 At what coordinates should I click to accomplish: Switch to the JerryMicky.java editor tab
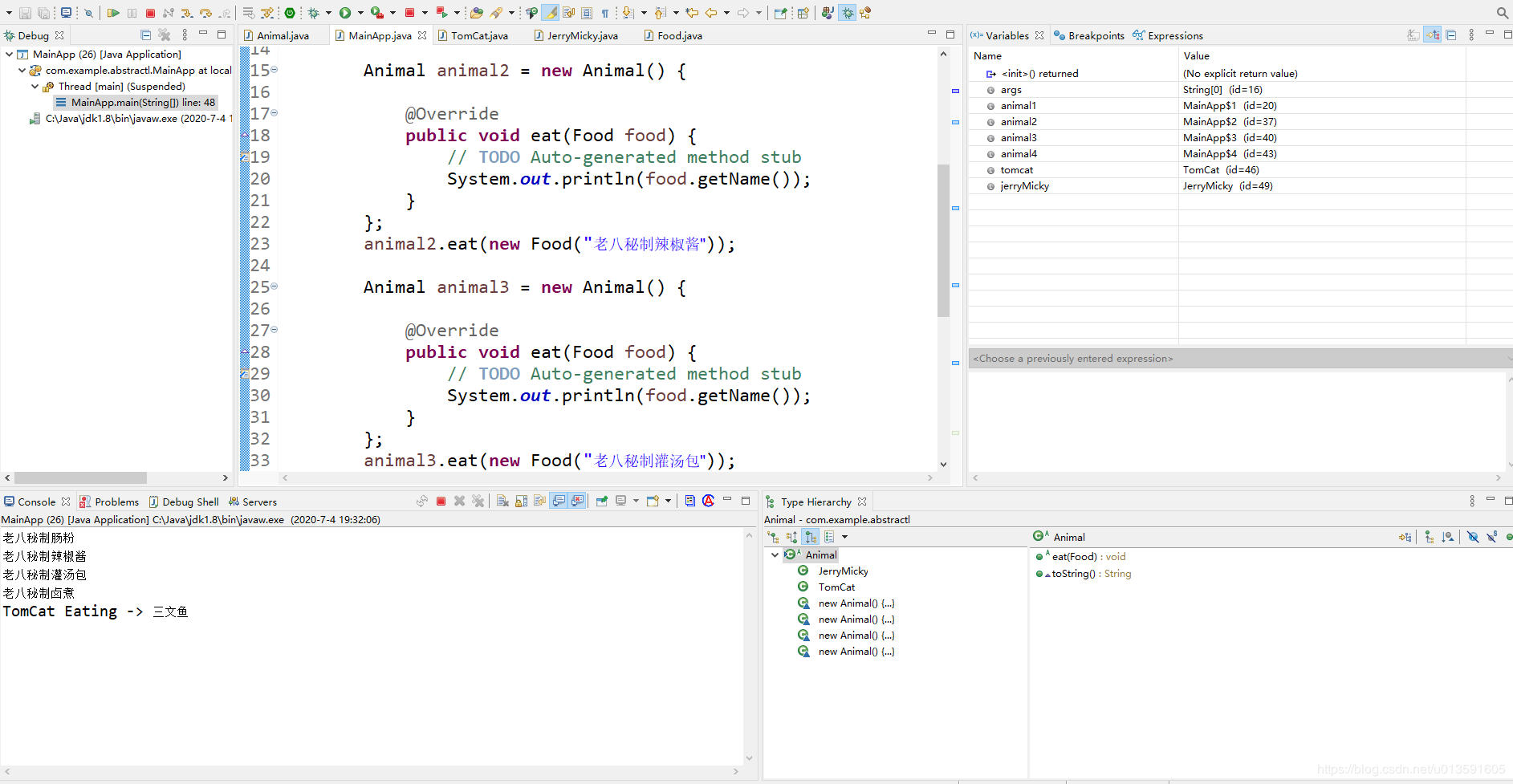(x=583, y=35)
